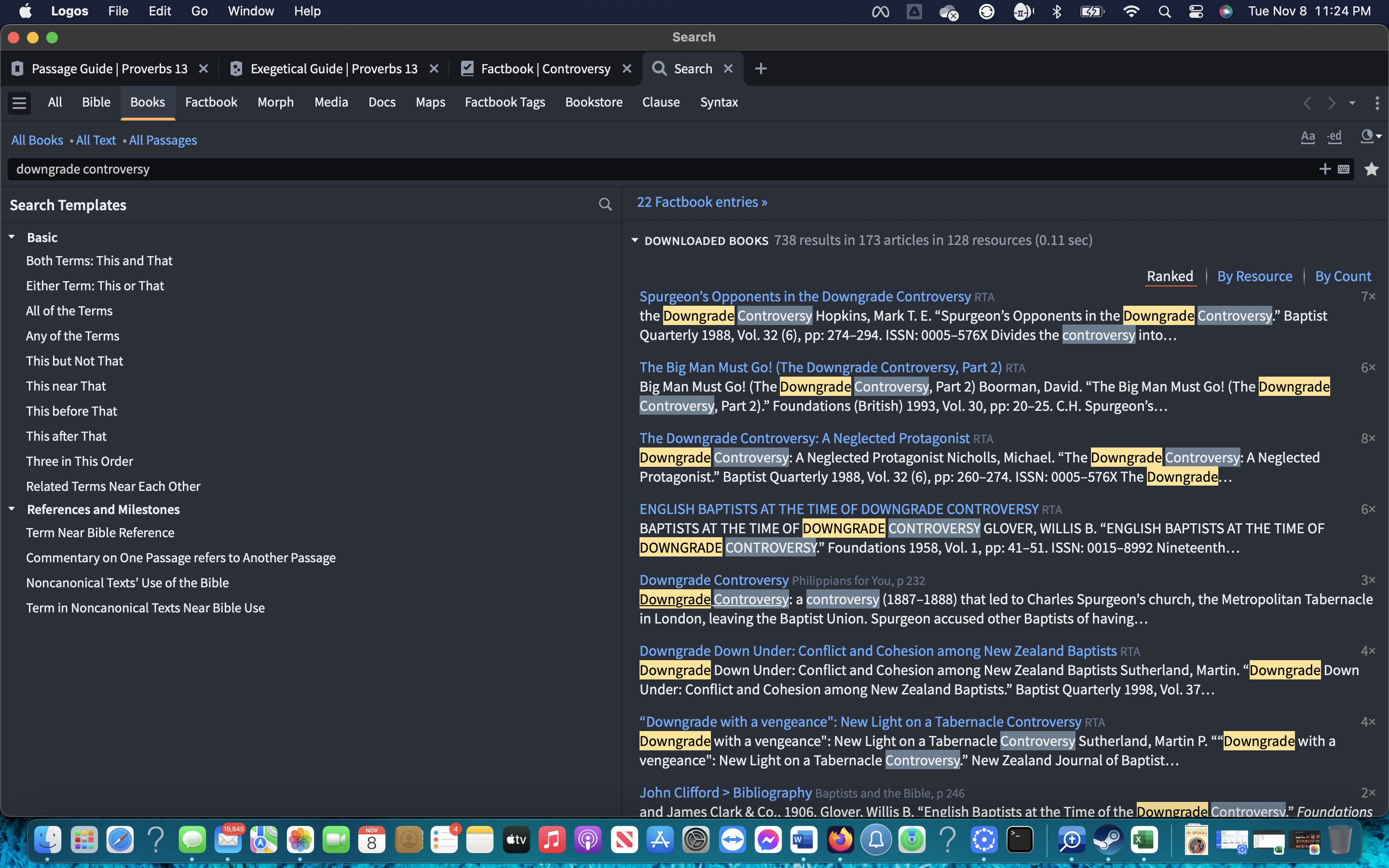Click the search magnifier in Search Templates
The width and height of the screenshot is (1389, 868).
tap(605, 204)
